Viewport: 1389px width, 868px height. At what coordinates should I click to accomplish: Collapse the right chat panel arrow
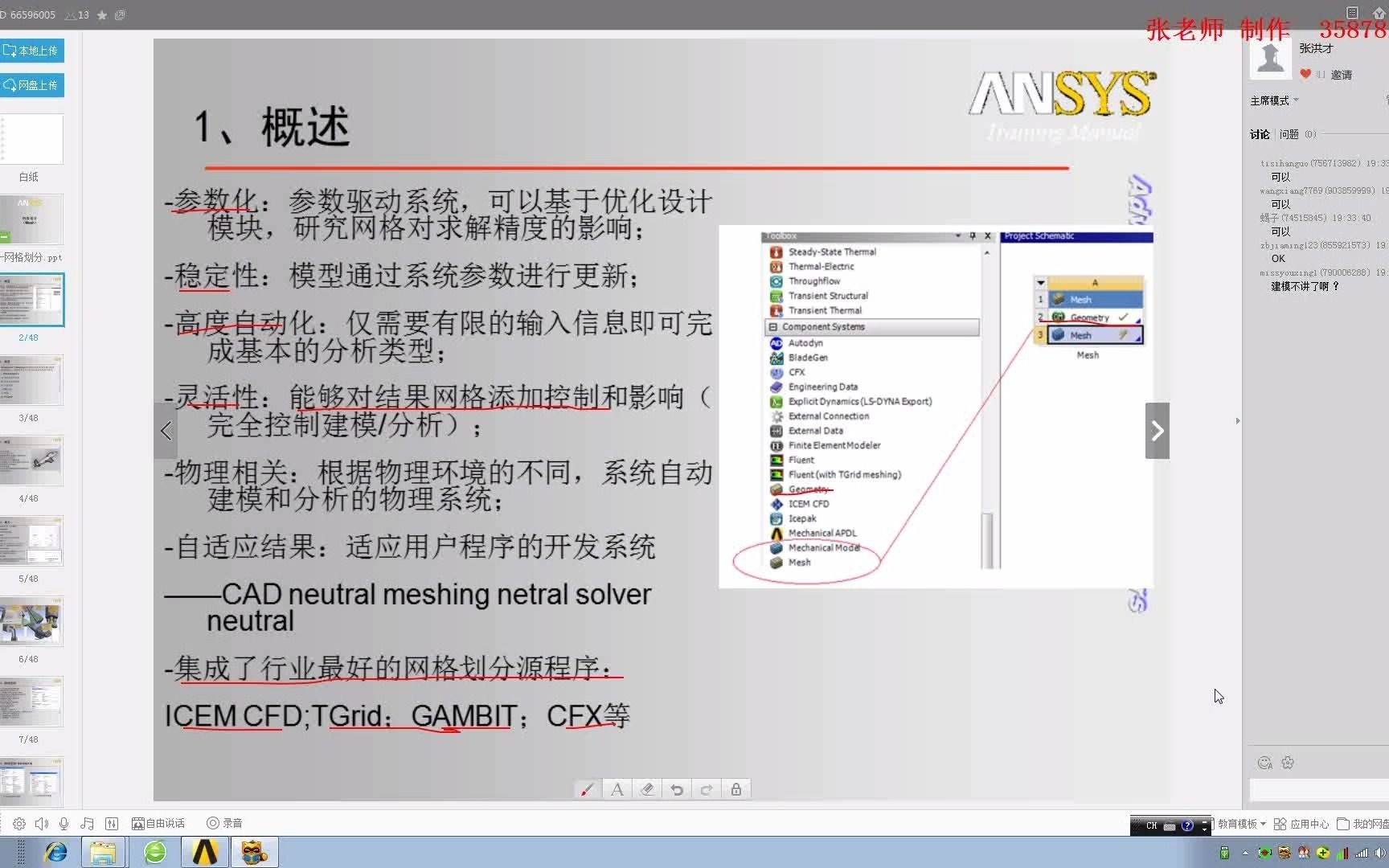[x=1238, y=421]
